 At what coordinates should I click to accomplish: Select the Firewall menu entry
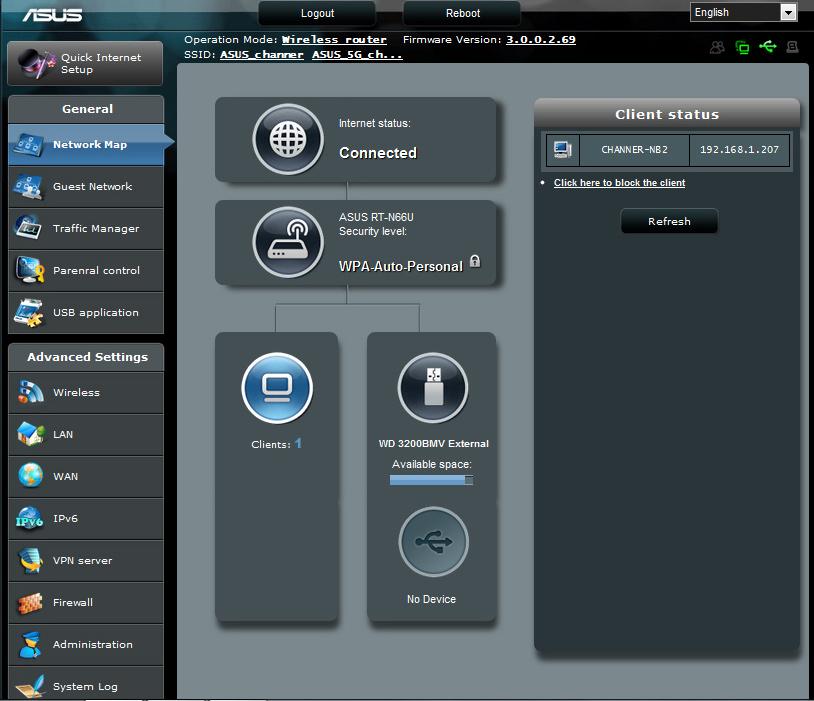(x=86, y=602)
